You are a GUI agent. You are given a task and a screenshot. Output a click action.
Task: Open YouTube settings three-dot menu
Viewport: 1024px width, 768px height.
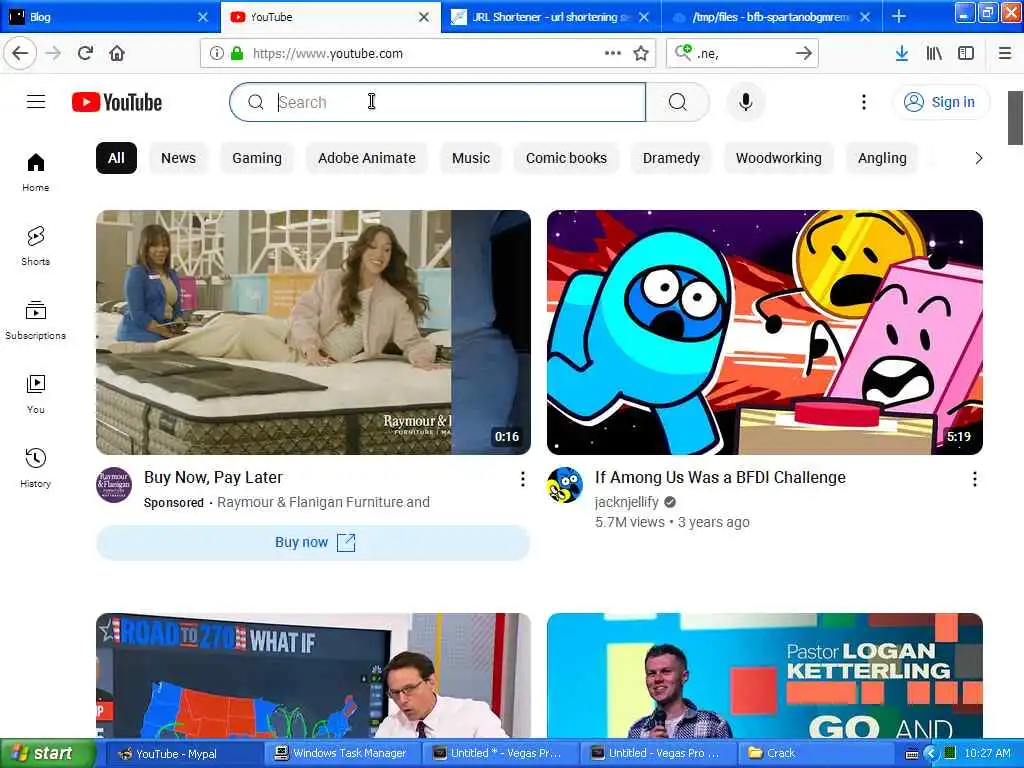click(863, 102)
